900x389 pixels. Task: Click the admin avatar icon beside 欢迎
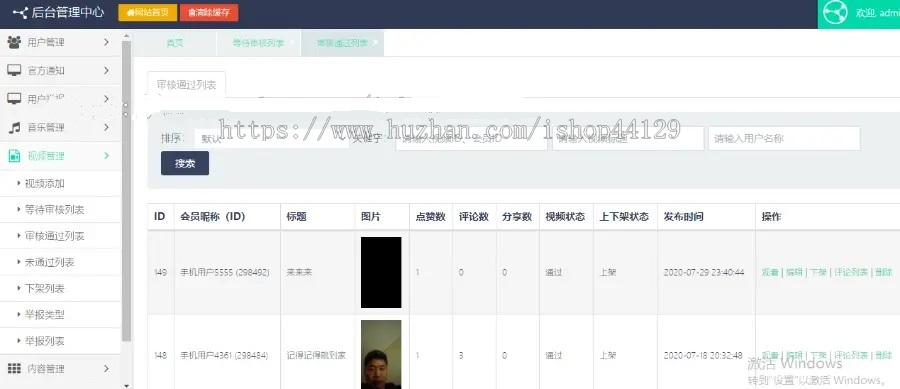click(x=835, y=13)
